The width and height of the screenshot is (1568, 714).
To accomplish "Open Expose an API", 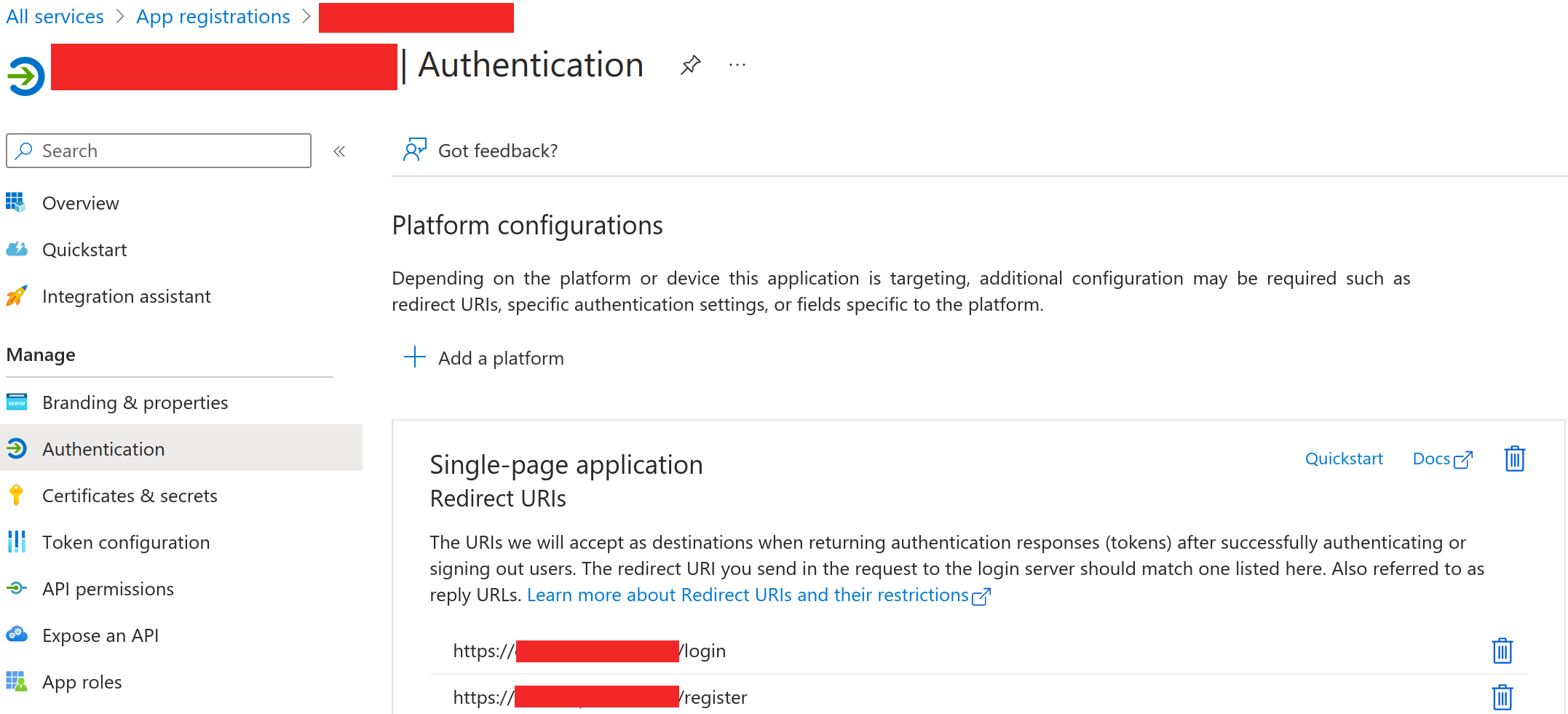I will 100,635.
